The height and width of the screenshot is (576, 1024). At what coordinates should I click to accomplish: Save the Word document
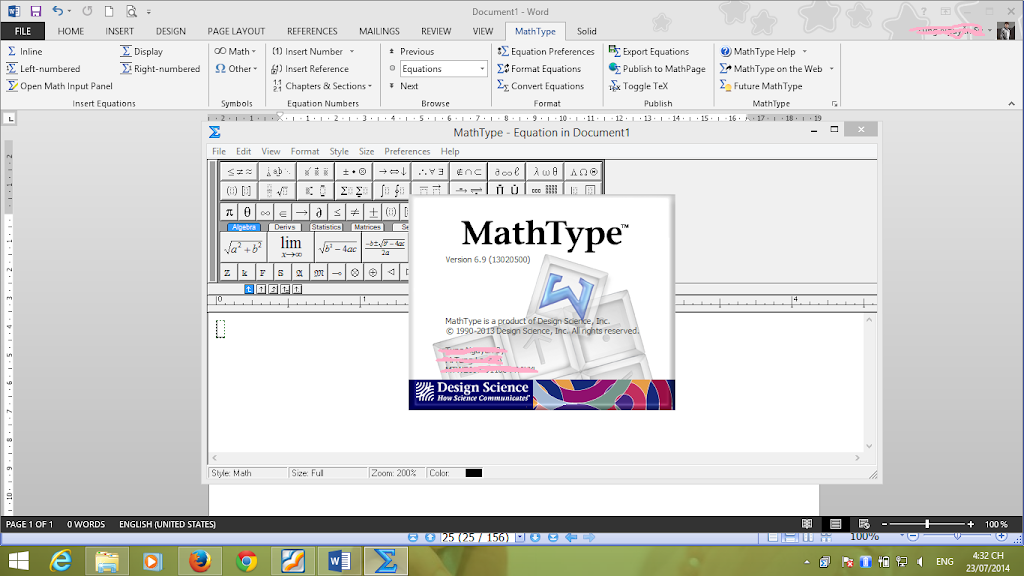[x=36, y=11]
